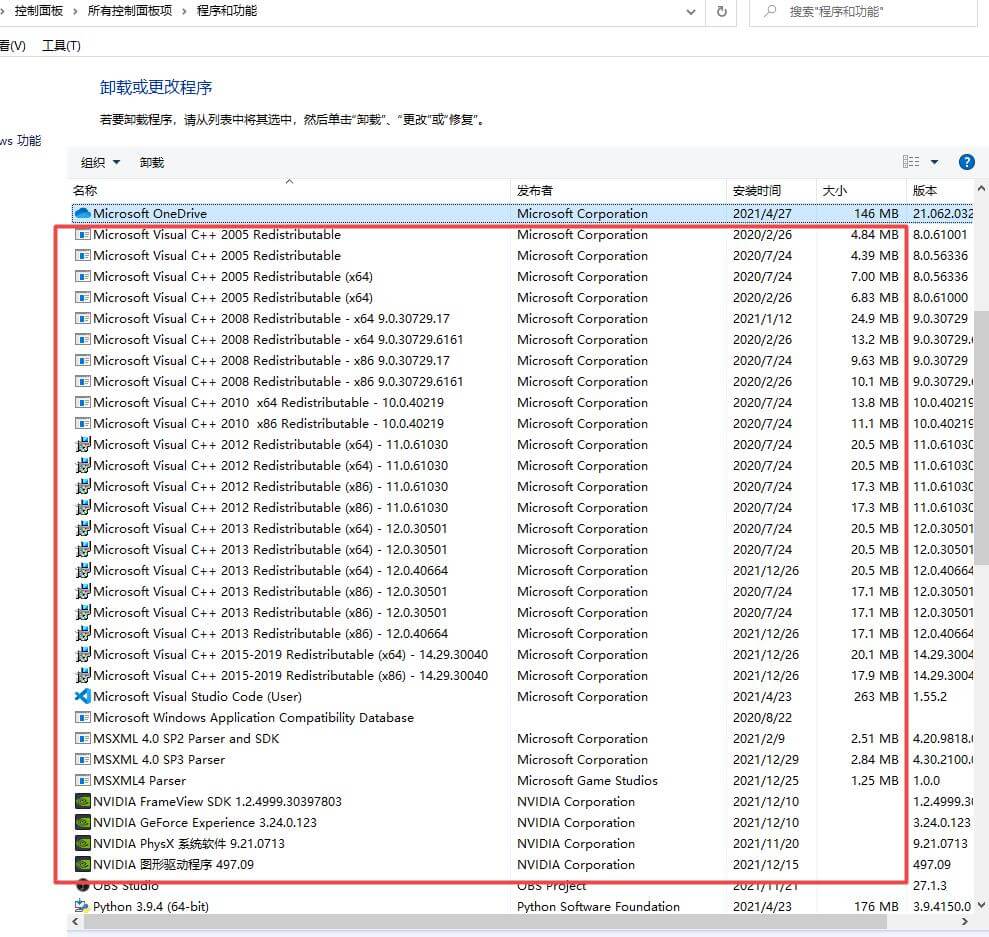Go to 所有控制面板项 breadcrumb
The width and height of the screenshot is (989, 937).
pos(129,11)
